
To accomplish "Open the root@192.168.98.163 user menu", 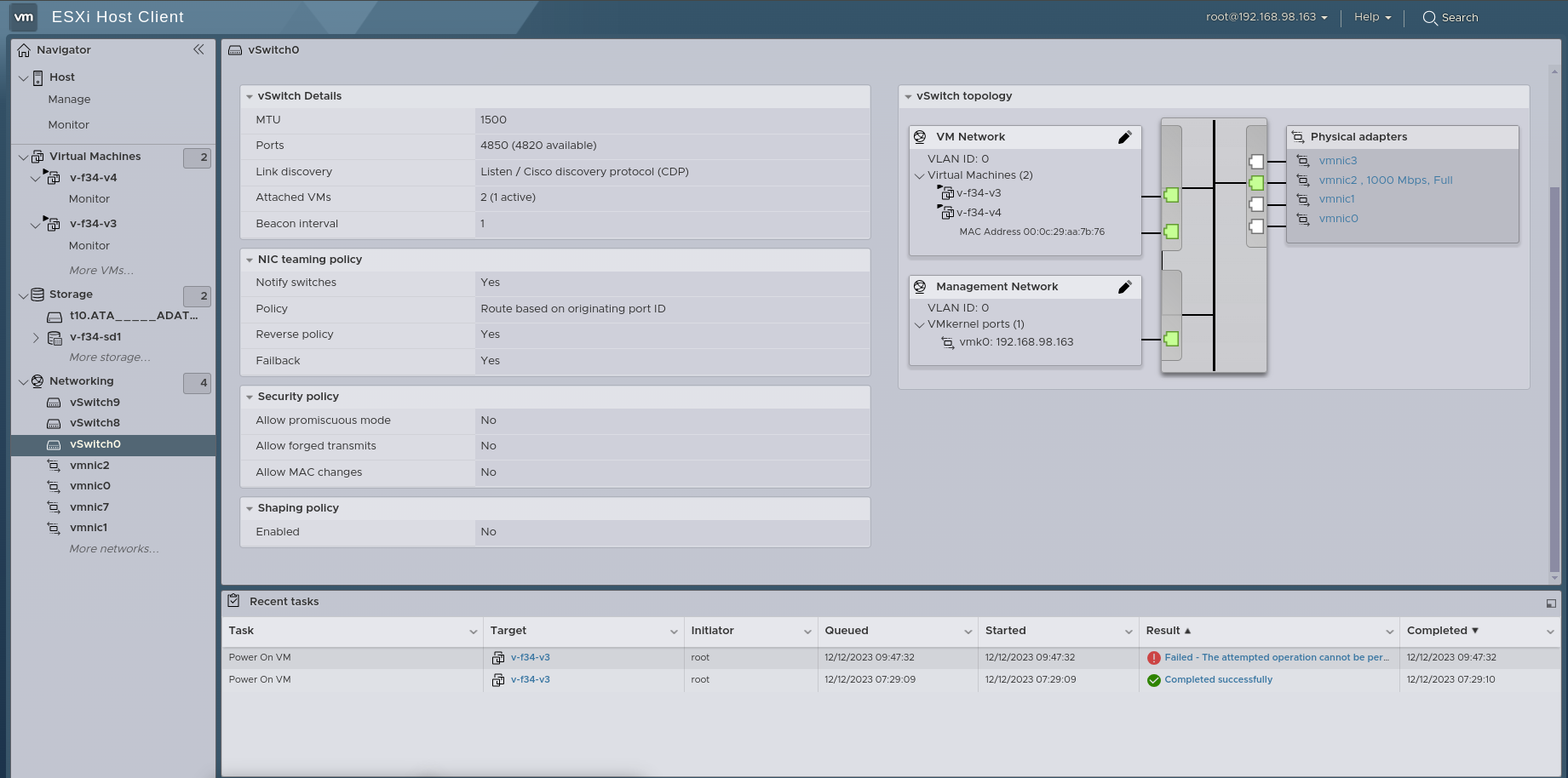I will point(1266,17).
